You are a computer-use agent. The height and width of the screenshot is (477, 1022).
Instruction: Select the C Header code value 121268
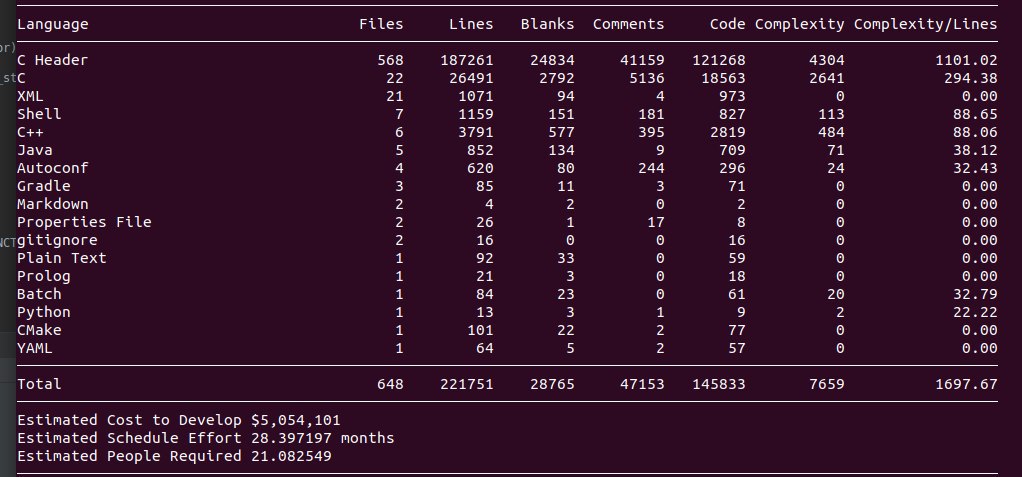click(718, 60)
